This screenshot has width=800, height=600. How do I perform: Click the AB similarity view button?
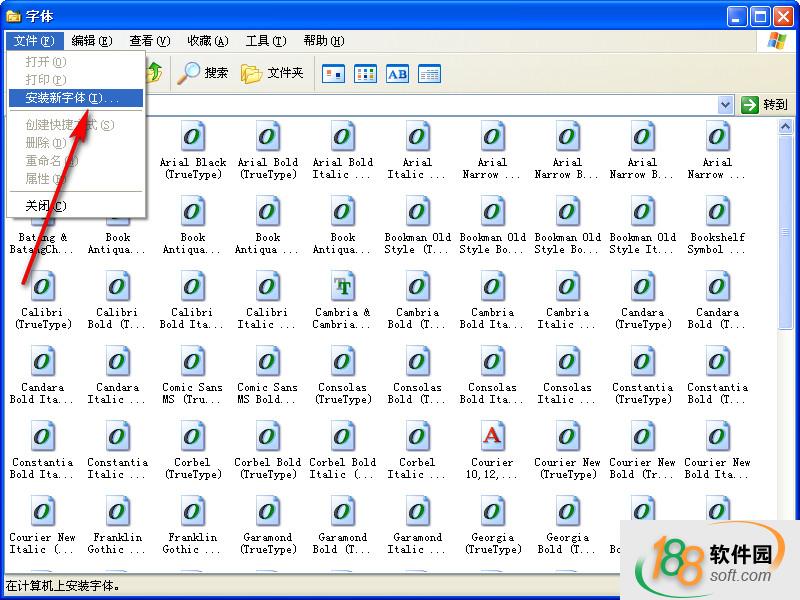point(397,73)
